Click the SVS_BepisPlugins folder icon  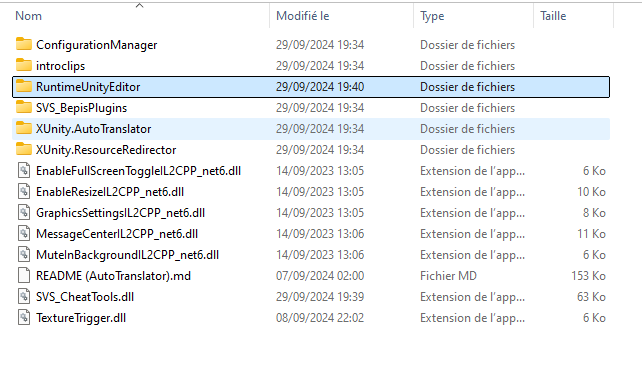pos(24,107)
